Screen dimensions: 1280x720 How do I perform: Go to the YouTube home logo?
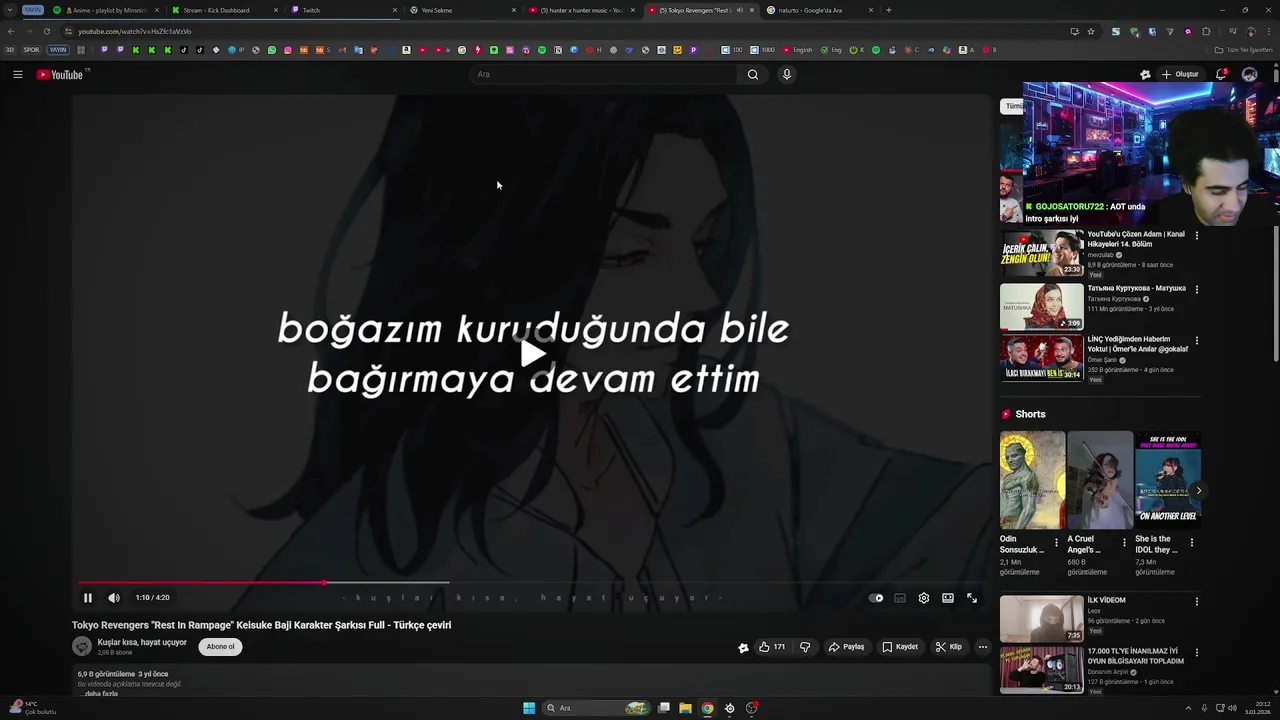(x=60, y=75)
